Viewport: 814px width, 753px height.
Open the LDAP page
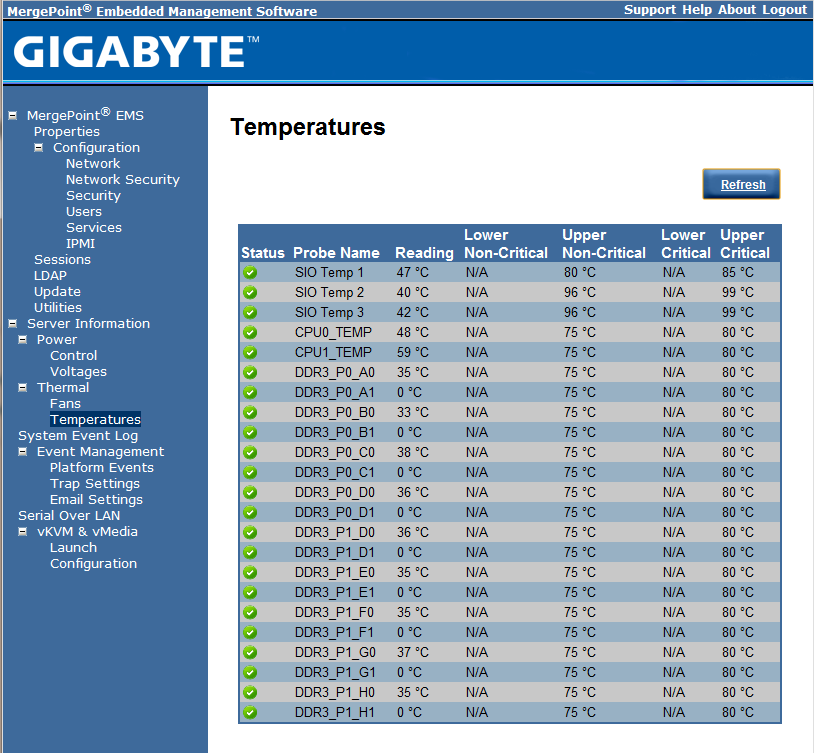click(50, 276)
